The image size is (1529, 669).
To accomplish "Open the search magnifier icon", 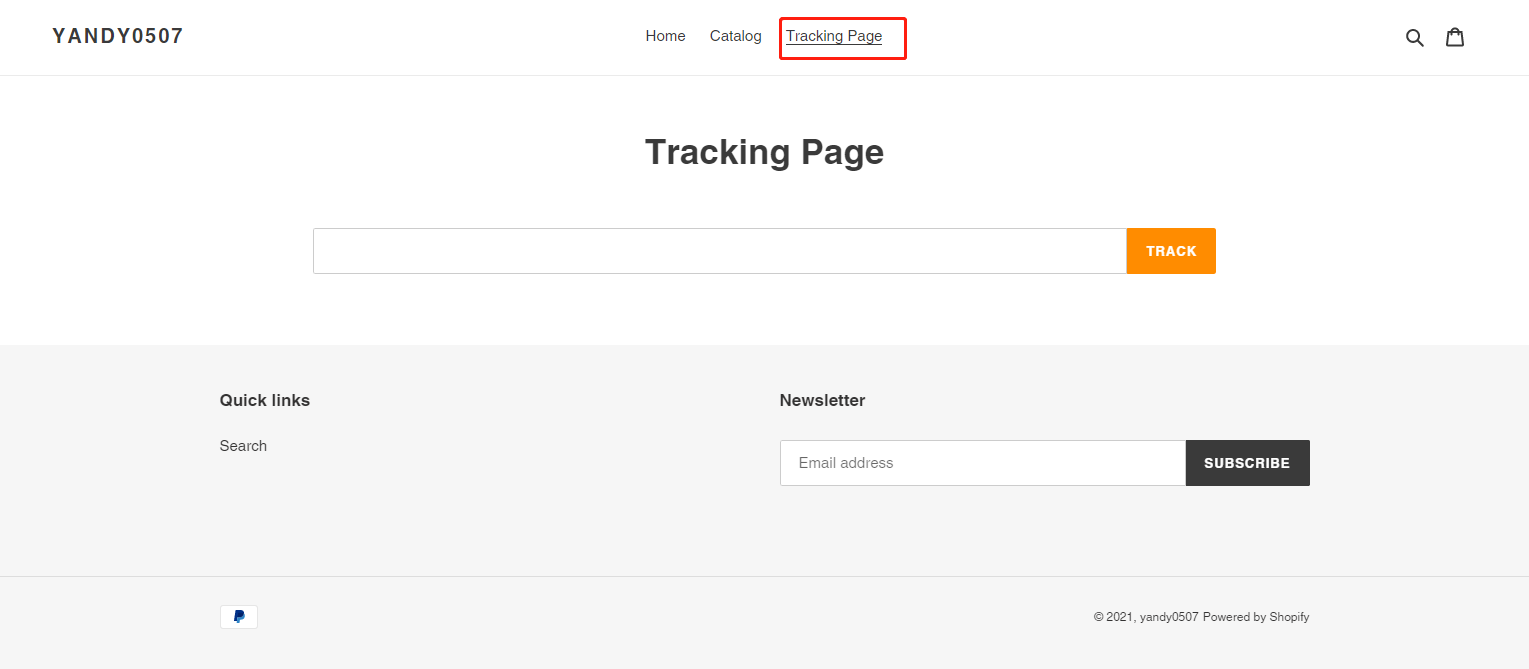I will (1414, 37).
